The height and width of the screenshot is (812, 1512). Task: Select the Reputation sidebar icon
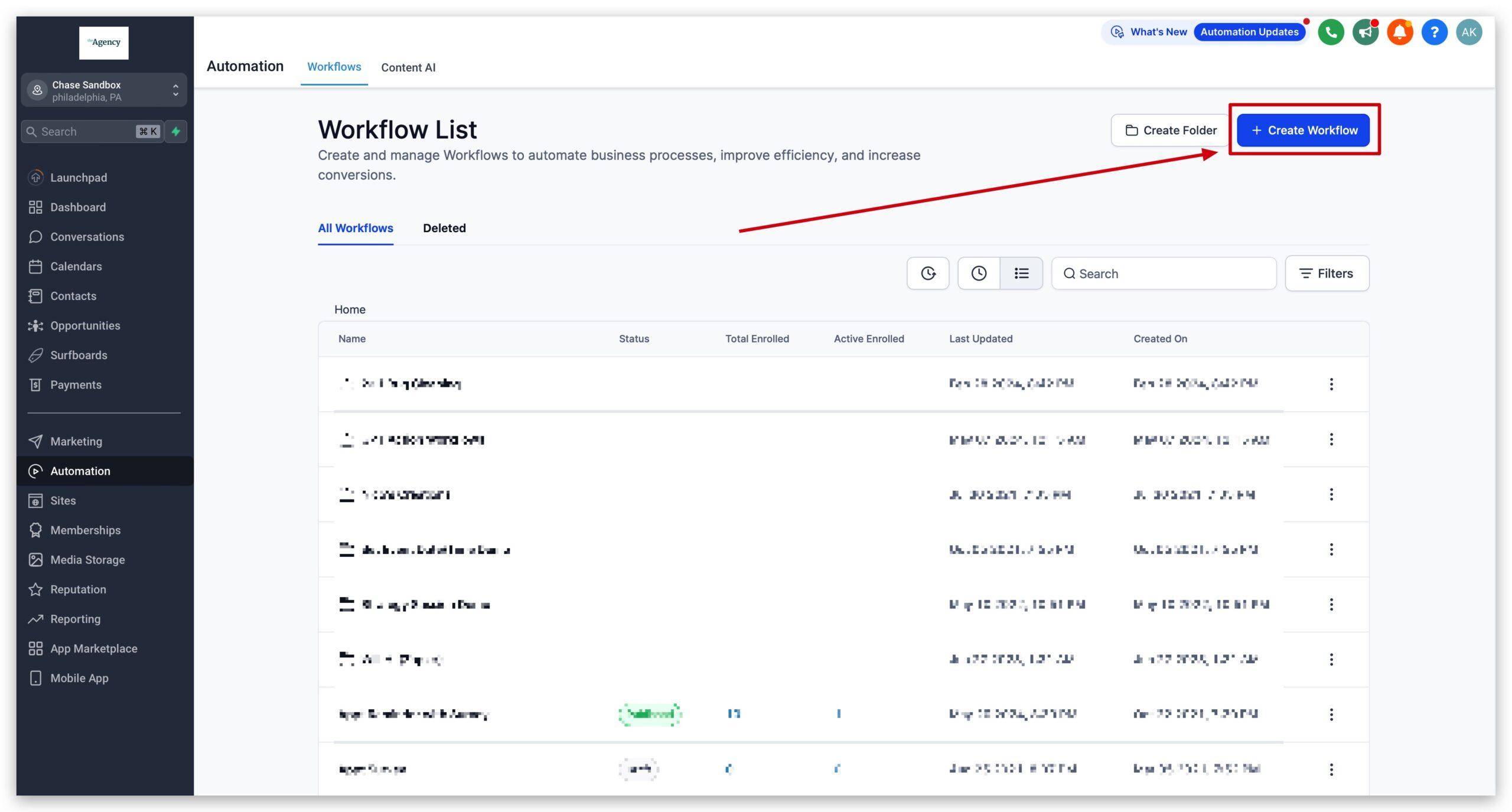35,589
